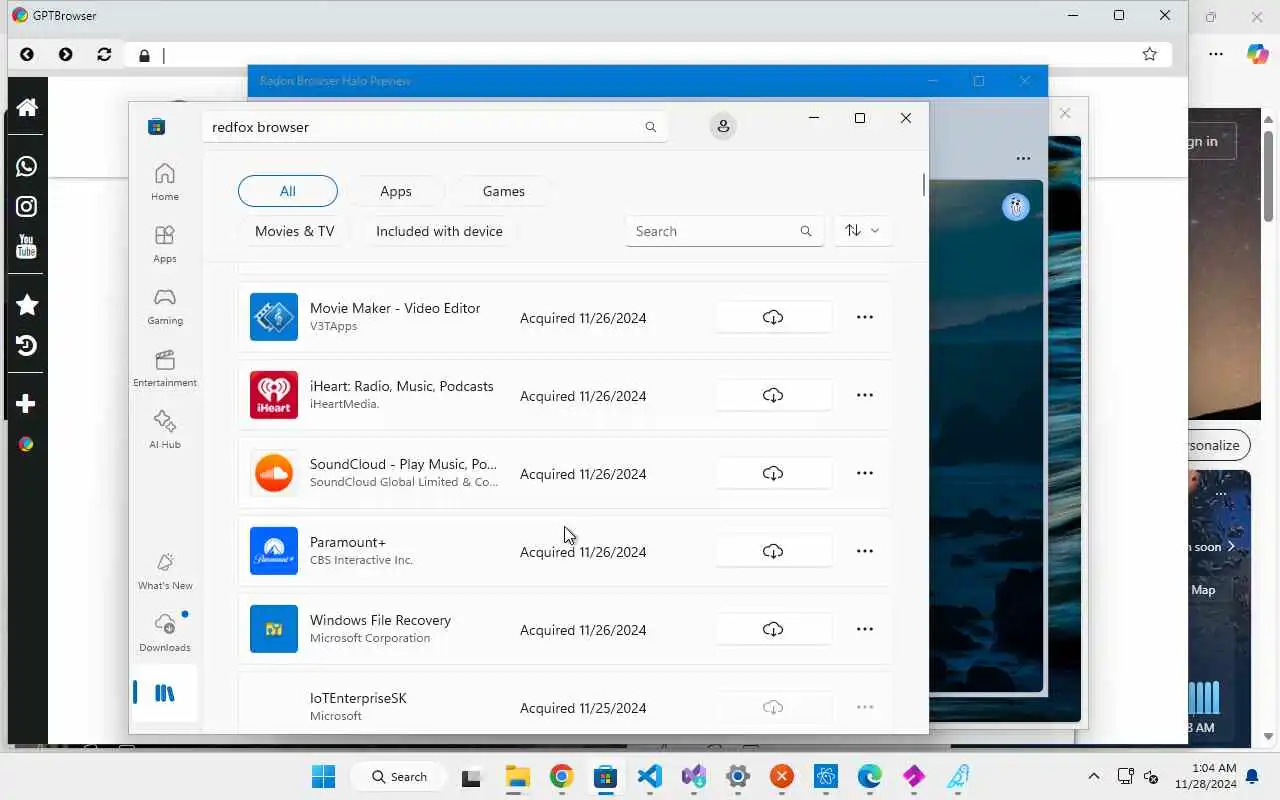Open Chrome from taskbar
The height and width of the screenshot is (800, 1280).
(561, 776)
